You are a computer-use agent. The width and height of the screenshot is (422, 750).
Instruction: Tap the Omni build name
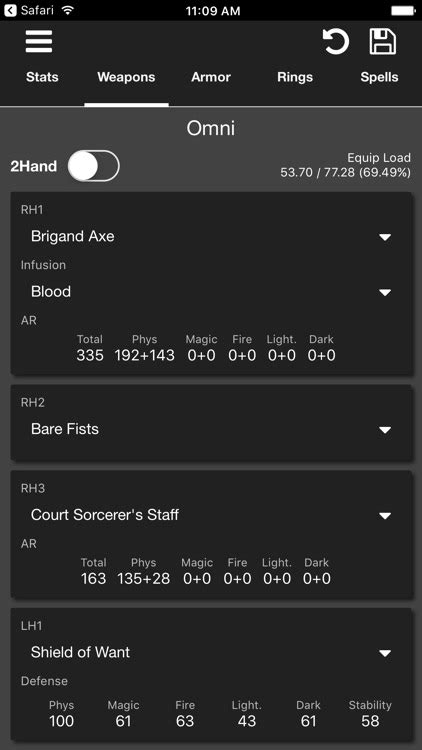click(211, 129)
